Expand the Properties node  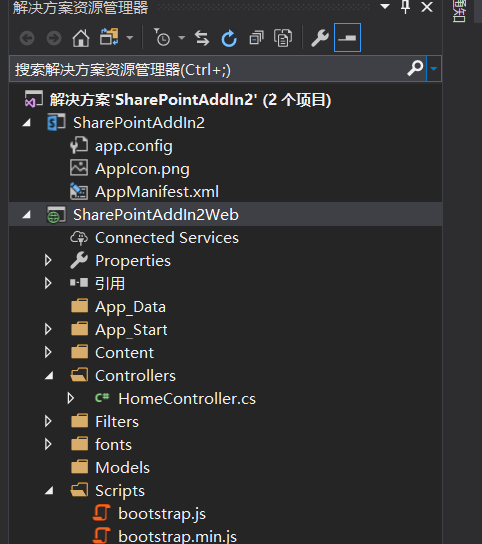pos(48,261)
